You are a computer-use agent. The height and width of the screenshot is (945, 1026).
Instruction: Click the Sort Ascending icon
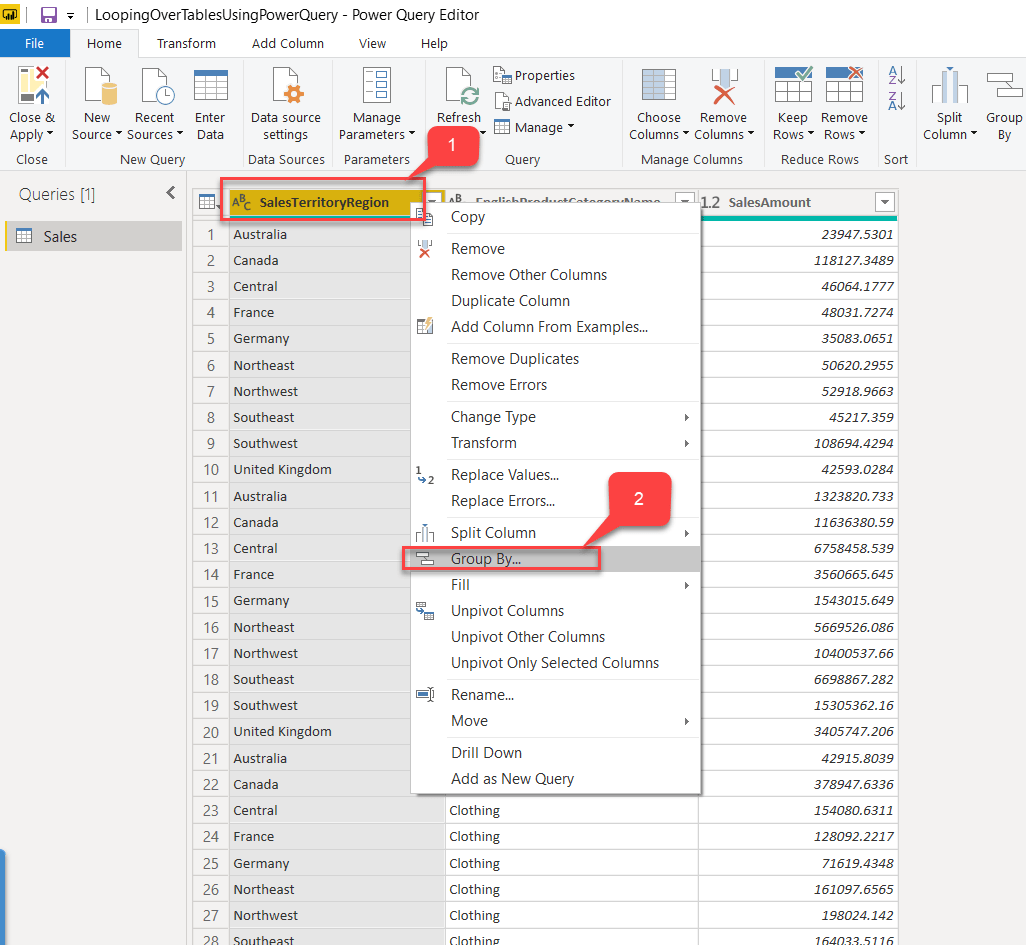(896, 75)
